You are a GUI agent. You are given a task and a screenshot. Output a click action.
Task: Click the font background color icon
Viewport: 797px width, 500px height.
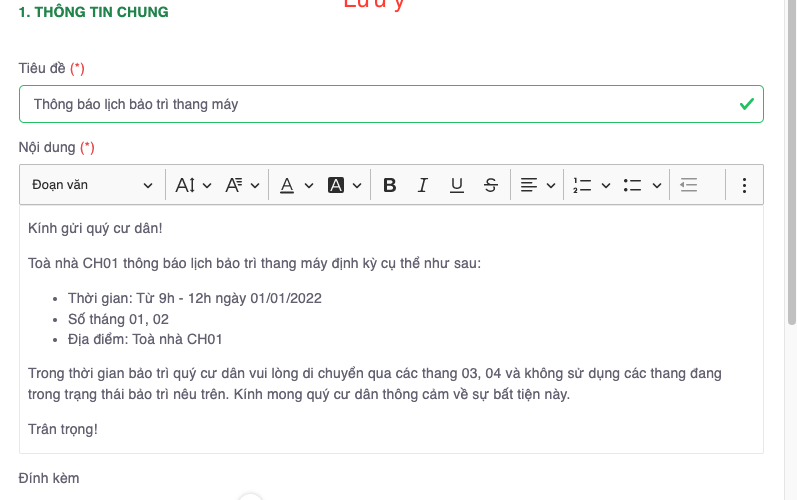click(336, 185)
